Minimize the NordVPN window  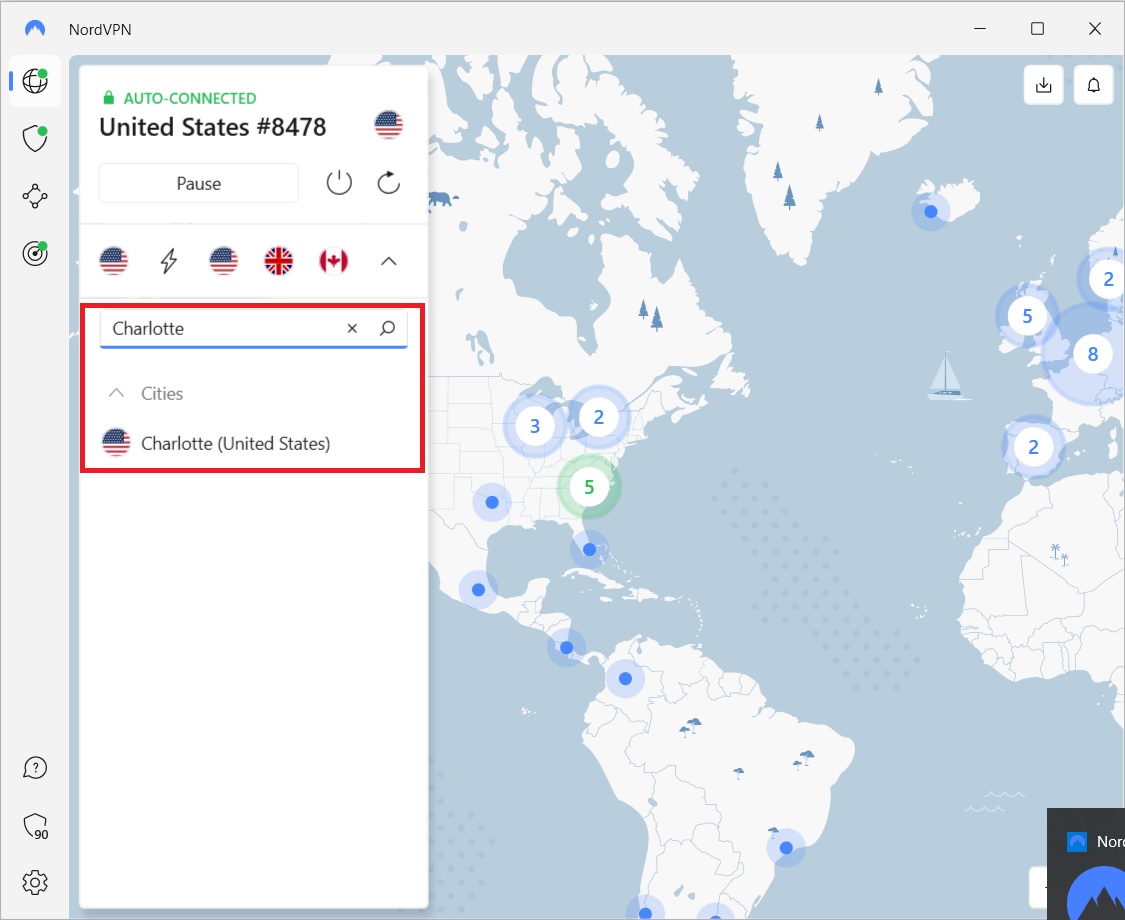click(980, 29)
